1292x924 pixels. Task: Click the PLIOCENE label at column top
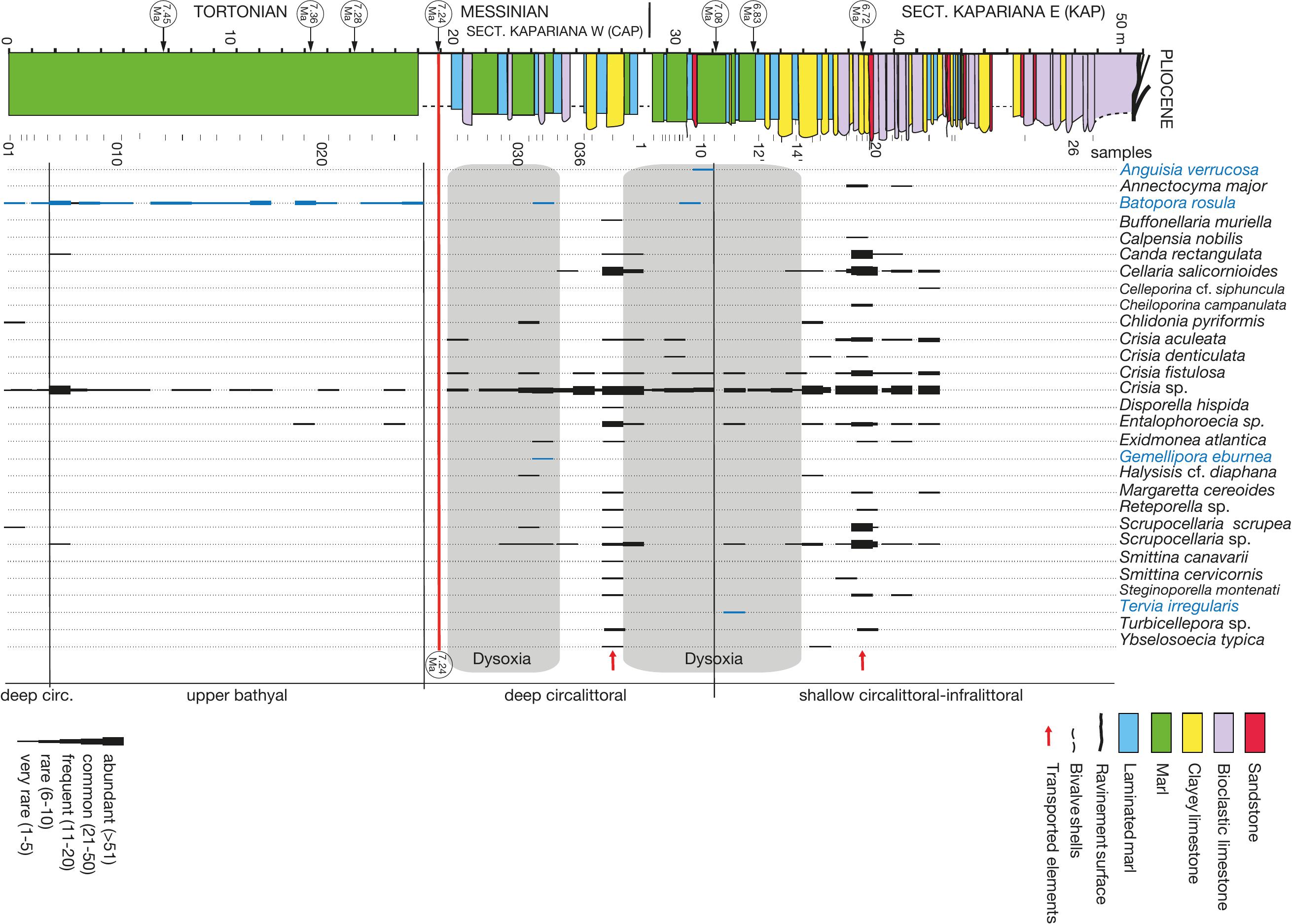(x=1165, y=89)
